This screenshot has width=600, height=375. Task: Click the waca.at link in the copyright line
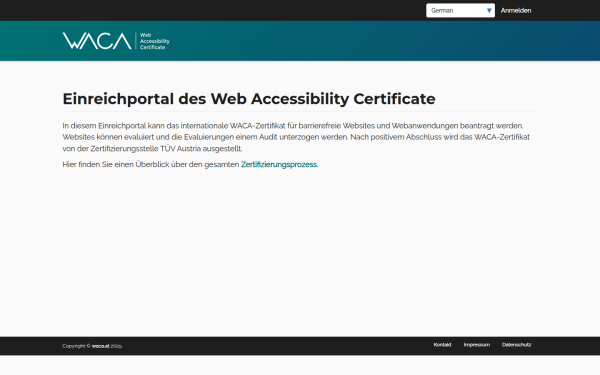[x=101, y=346]
